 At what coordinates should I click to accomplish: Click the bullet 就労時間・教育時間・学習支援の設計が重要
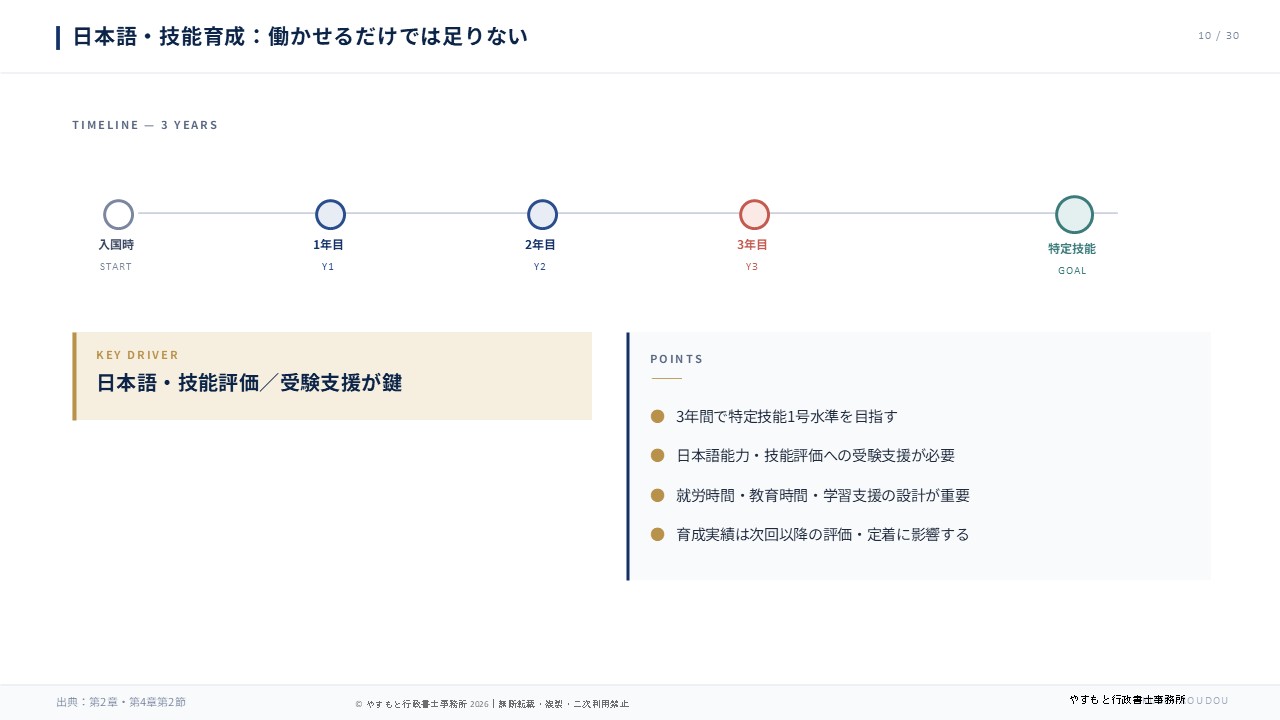[x=823, y=495]
